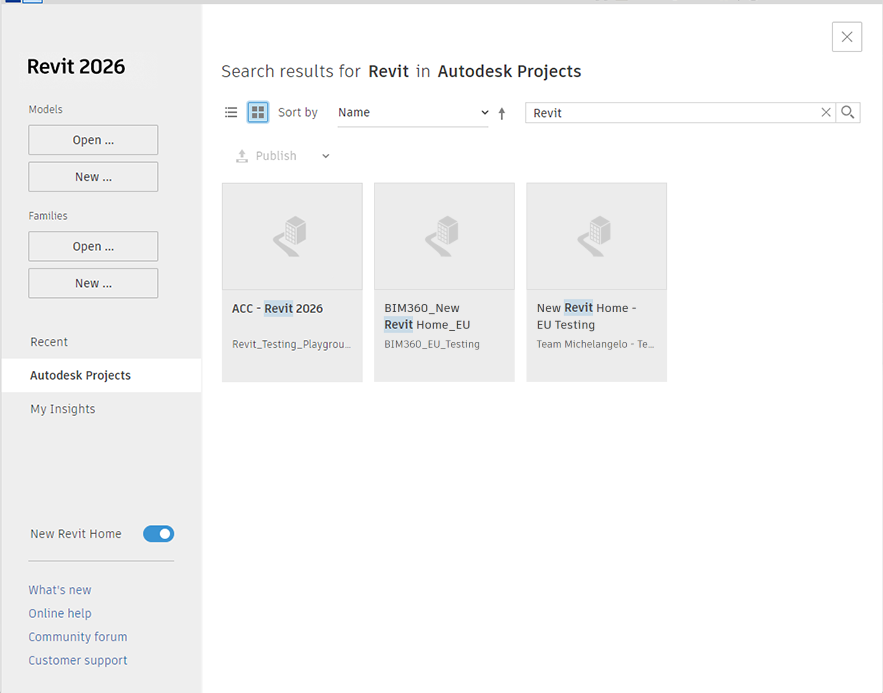This screenshot has width=883, height=693.
Task: Clear the search field with X icon
Action: (x=826, y=113)
